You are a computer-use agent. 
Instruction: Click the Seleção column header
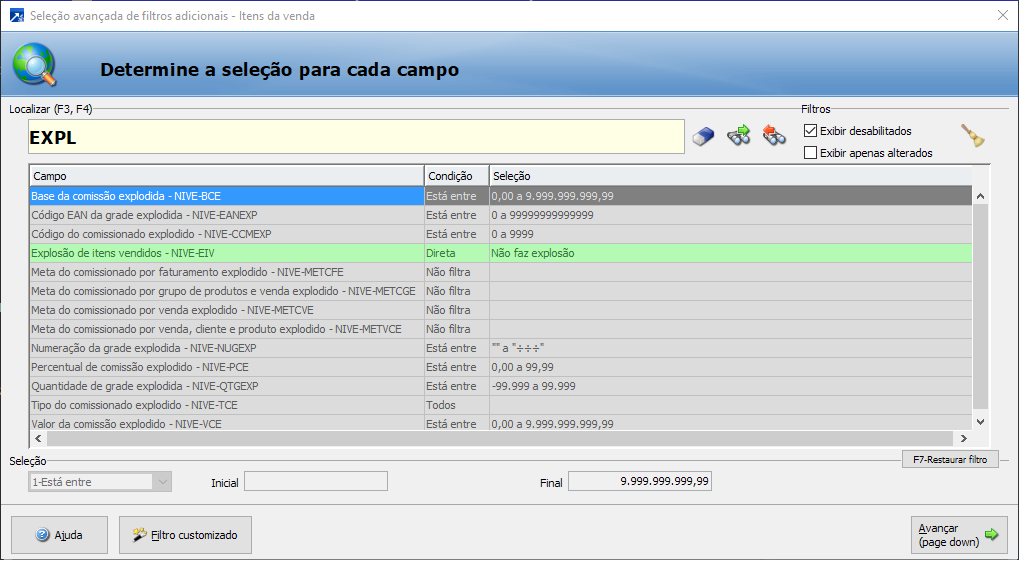pos(731,176)
